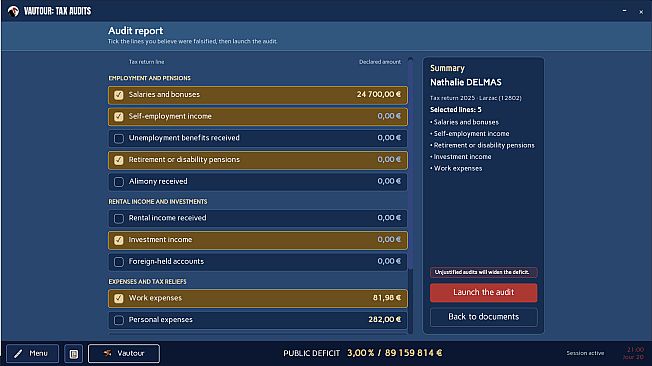The height and width of the screenshot is (366, 652).
Task: Click Salaries and bonuses in the summary list
Action: tap(466, 122)
